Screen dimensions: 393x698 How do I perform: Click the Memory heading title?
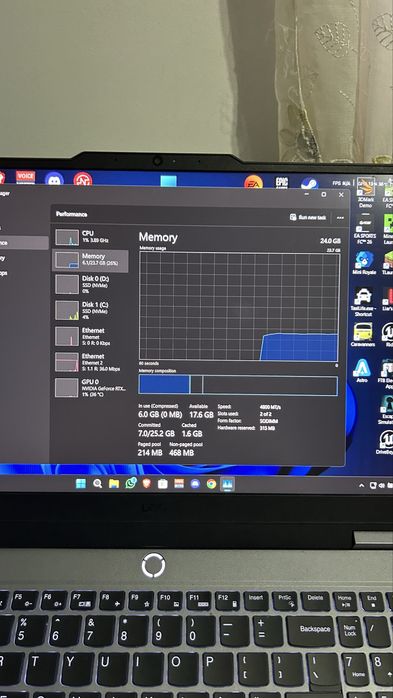(158, 238)
